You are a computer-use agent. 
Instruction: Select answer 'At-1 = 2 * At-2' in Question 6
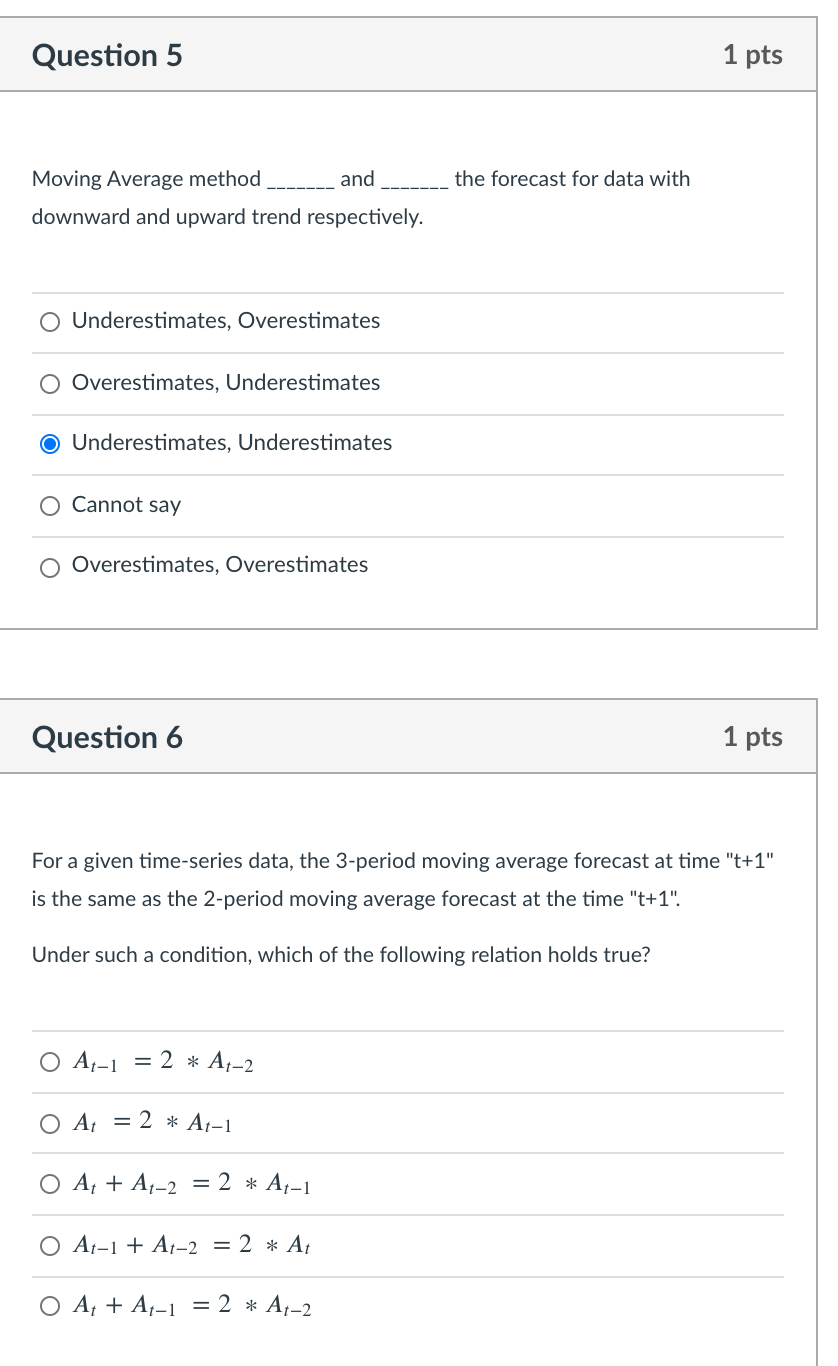coord(50,1061)
